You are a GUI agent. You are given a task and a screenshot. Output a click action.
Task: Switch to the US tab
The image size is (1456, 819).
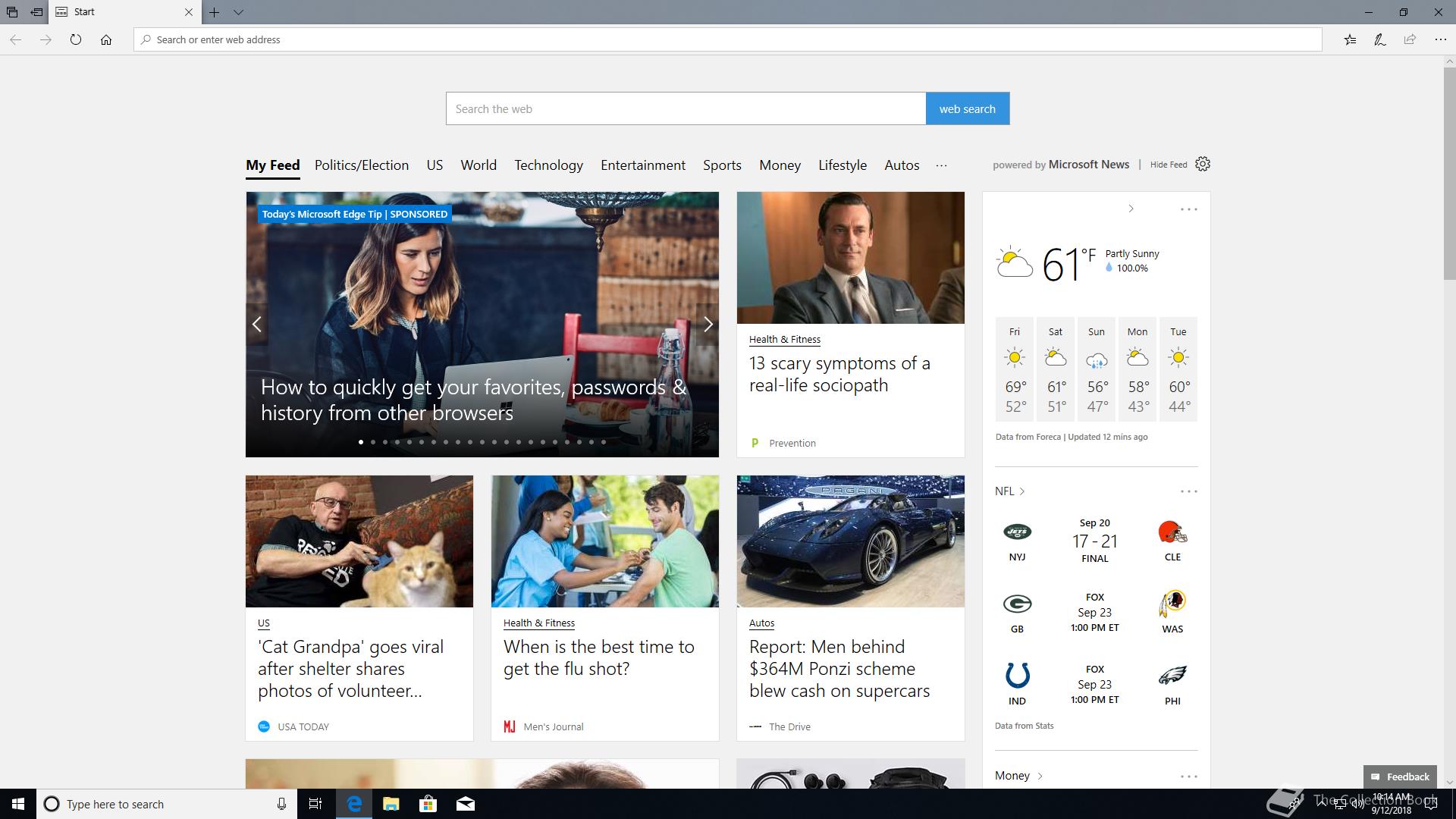[x=435, y=165]
